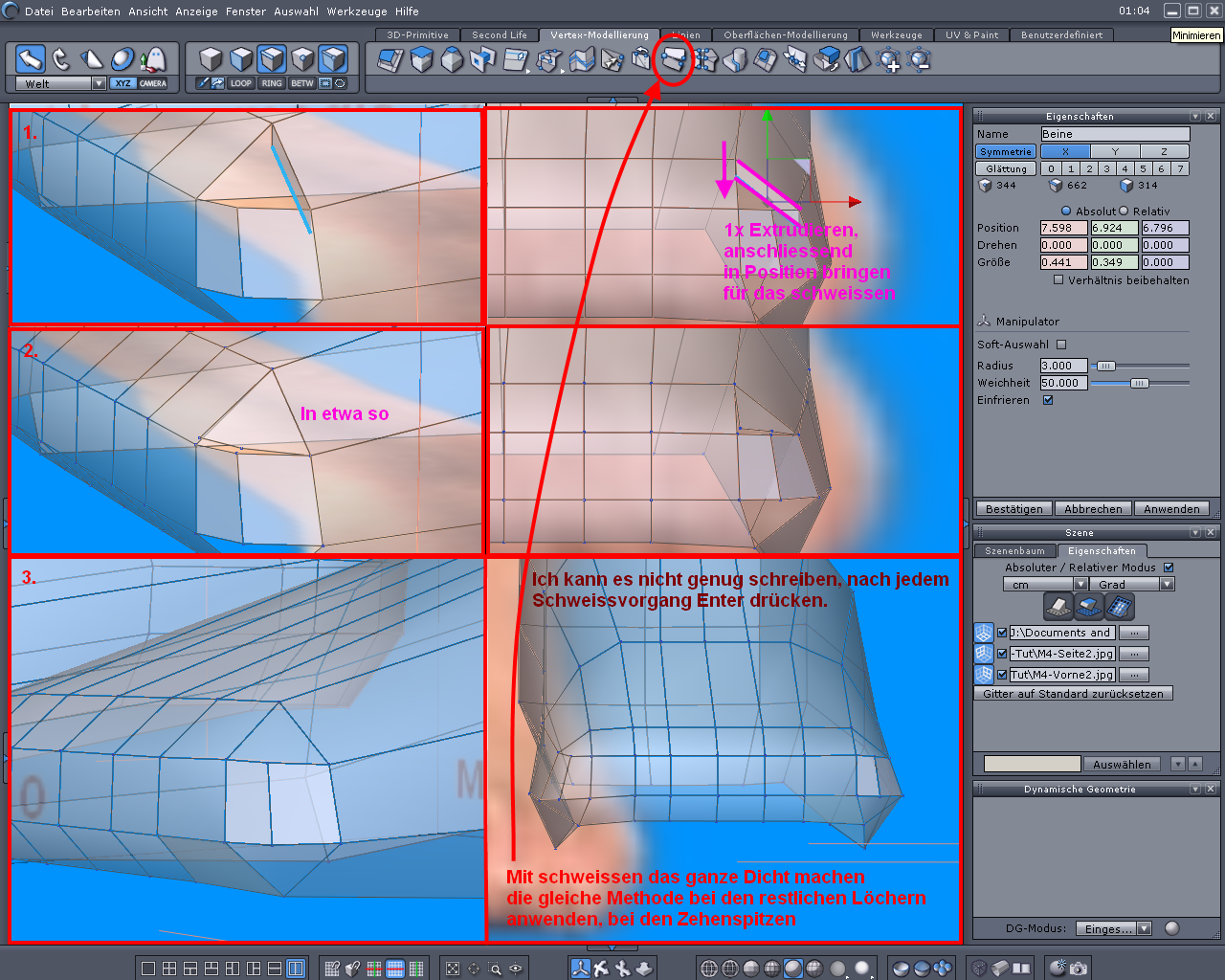This screenshot has width=1225, height=980.
Task: Click the Auswählen button
Action: (1122, 764)
